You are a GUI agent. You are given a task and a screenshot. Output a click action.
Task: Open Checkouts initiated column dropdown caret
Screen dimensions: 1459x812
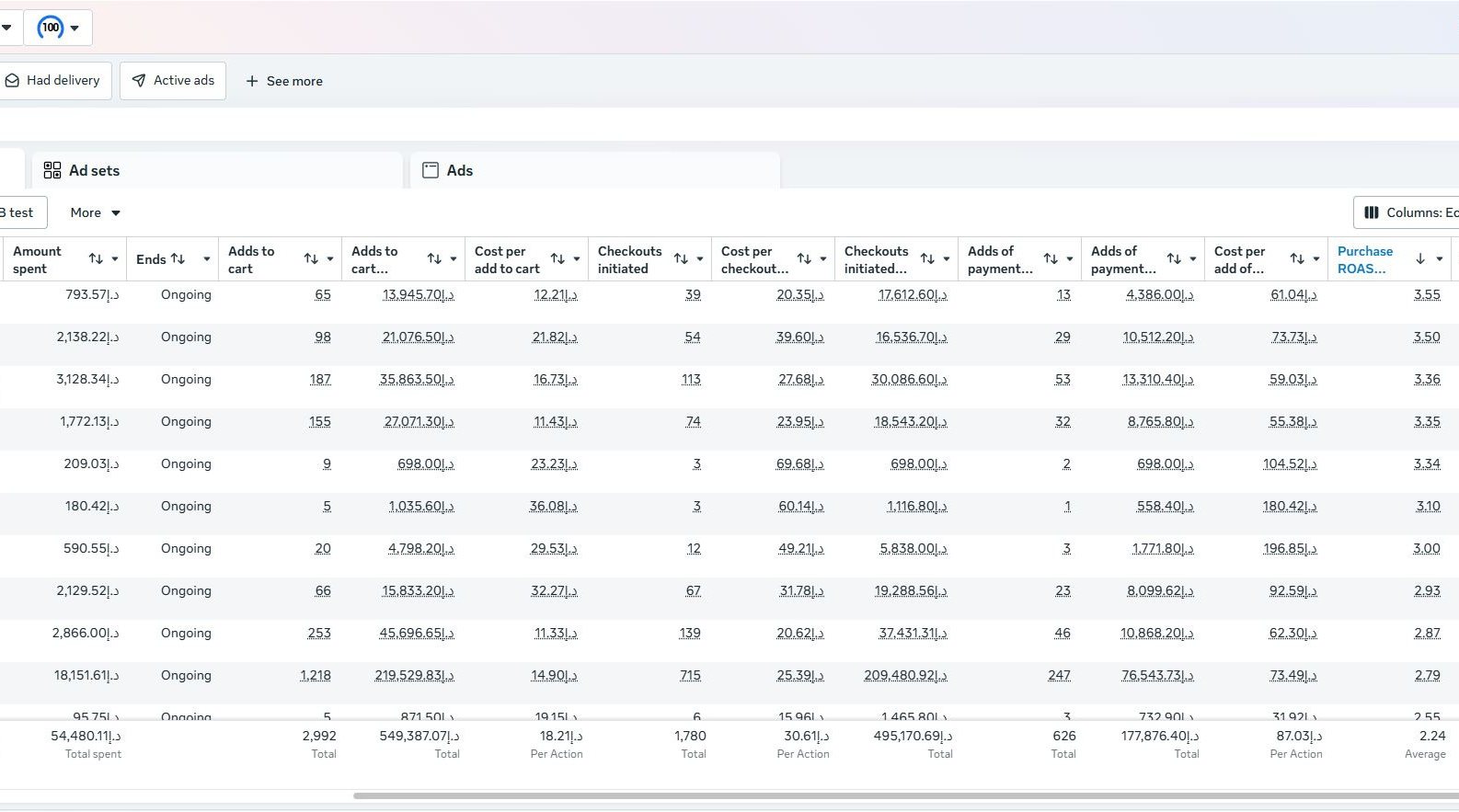tap(700, 259)
